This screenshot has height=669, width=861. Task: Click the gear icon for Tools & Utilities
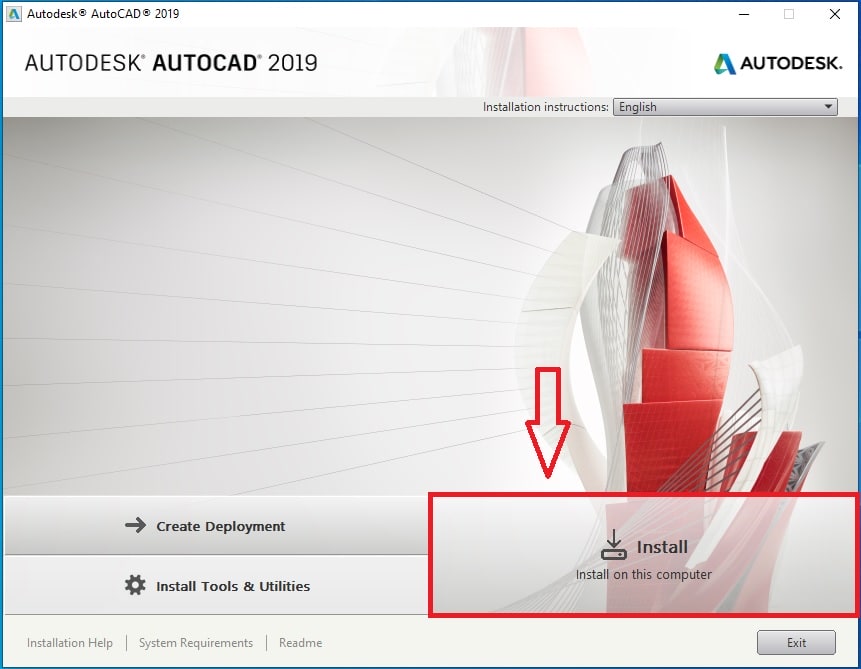click(135, 586)
